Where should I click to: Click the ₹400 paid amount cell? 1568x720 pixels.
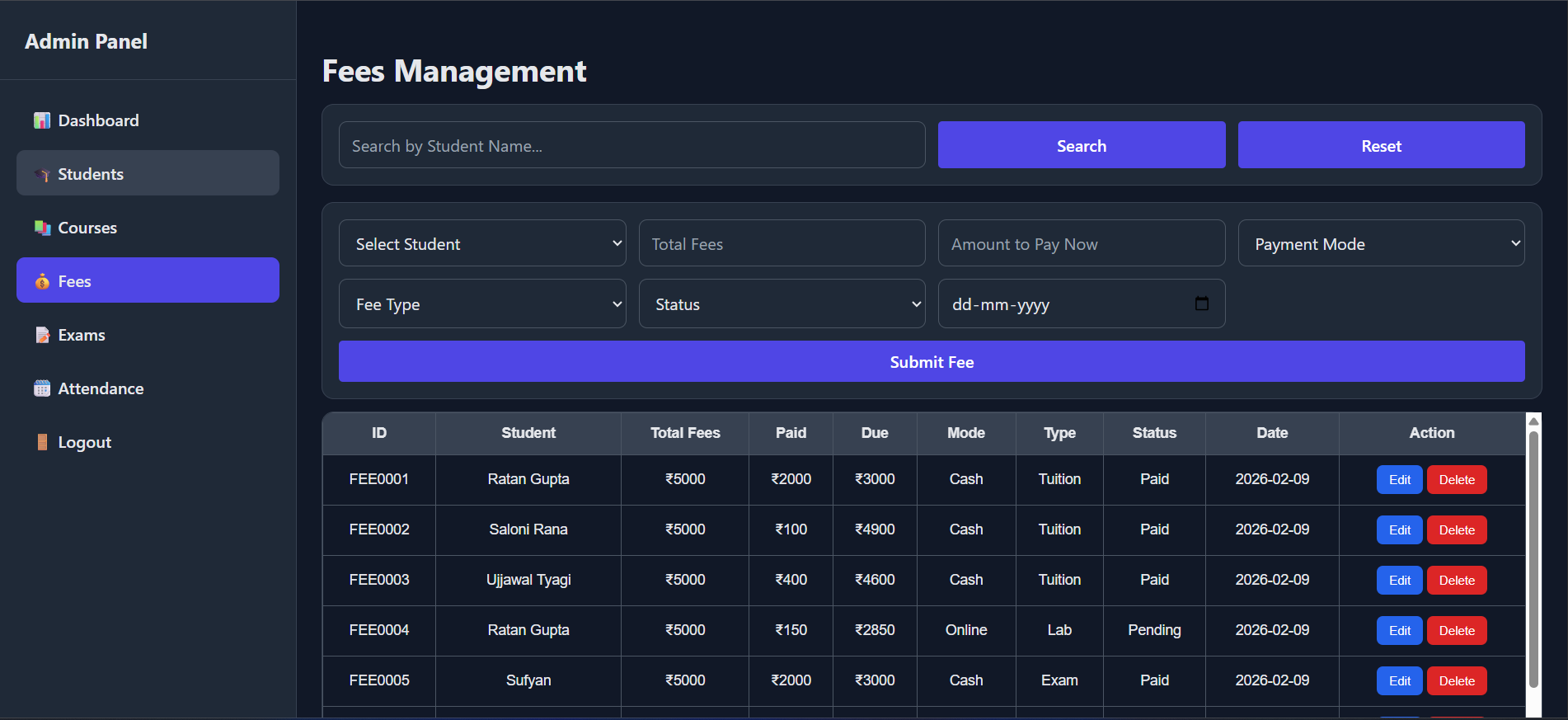tap(791, 580)
